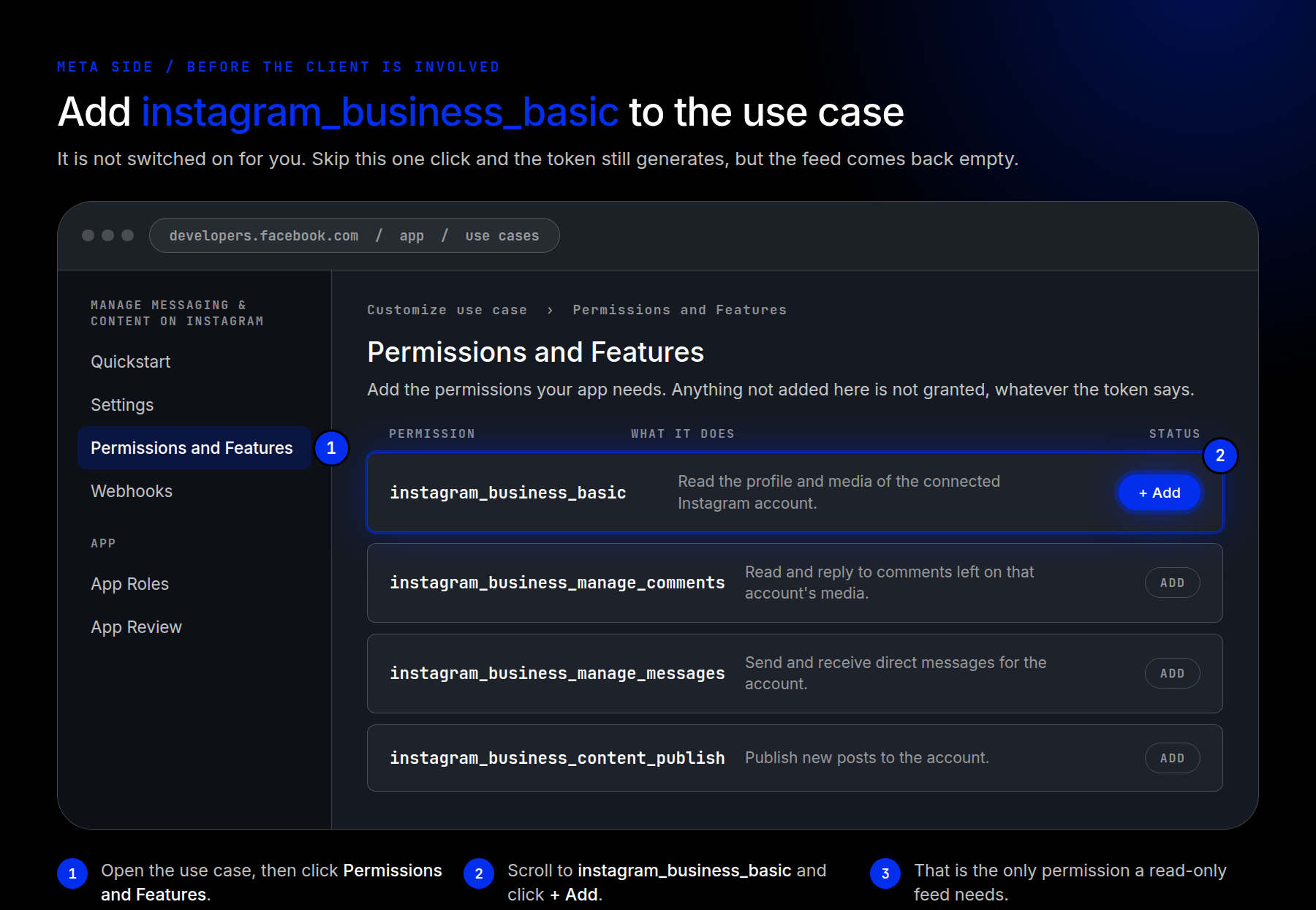1316x910 pixels.
Task: Add the instagram_business_manage_messages permission
Action: (x=1172, y=673)
